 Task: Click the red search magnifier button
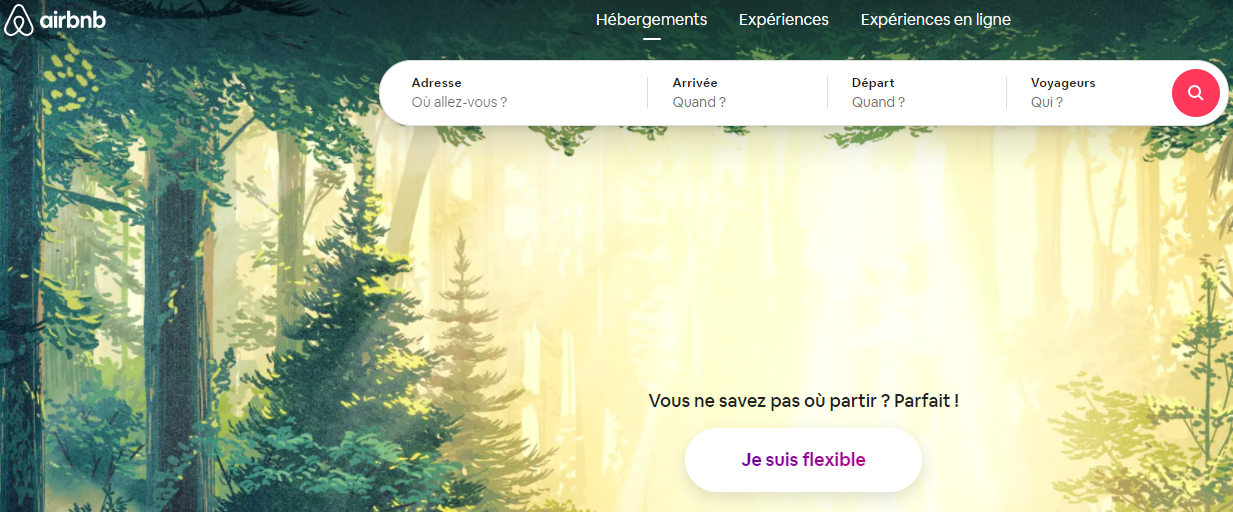[x=1195, y=93]
